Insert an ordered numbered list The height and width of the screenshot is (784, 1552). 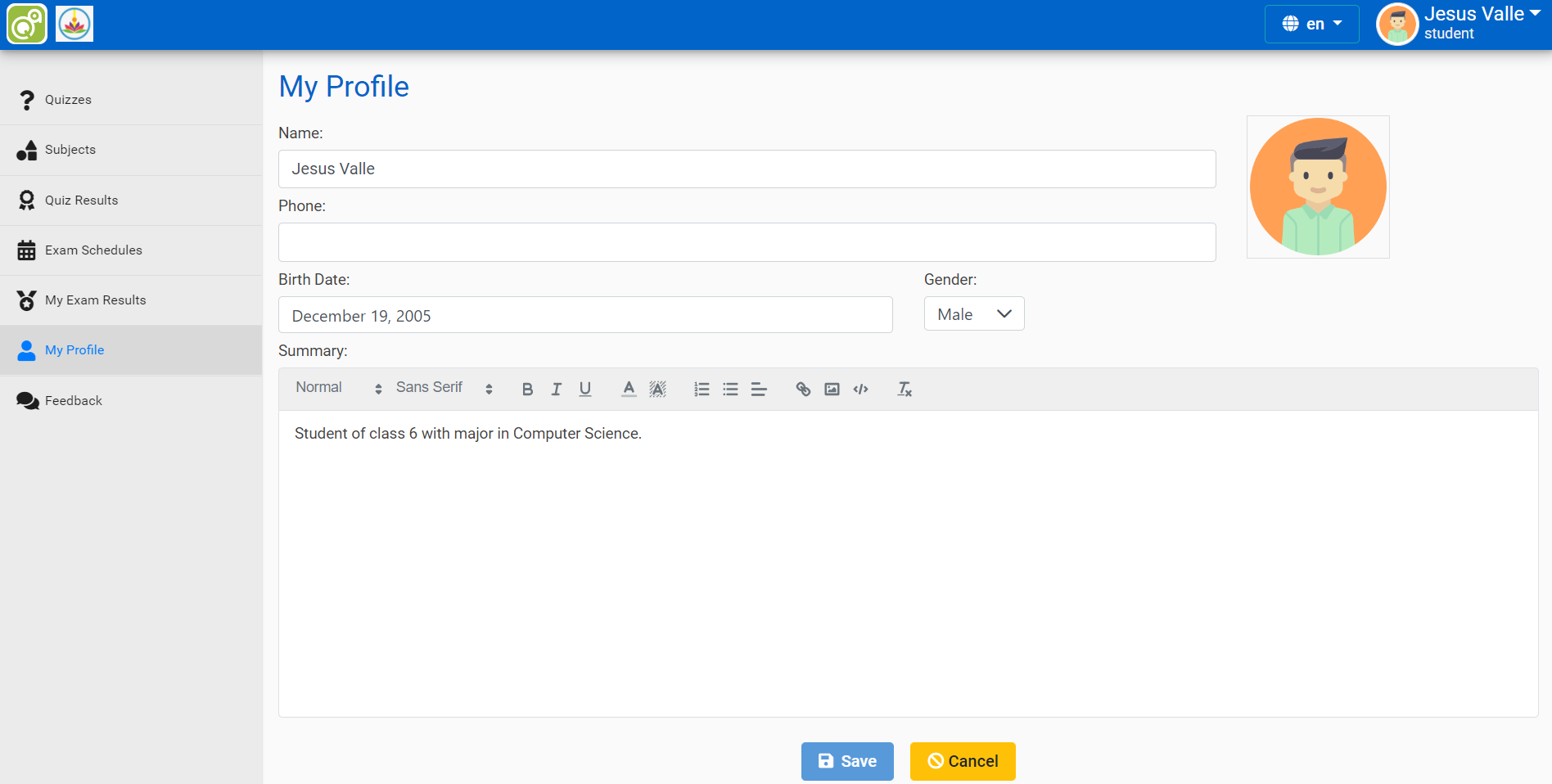click(702, 390)
